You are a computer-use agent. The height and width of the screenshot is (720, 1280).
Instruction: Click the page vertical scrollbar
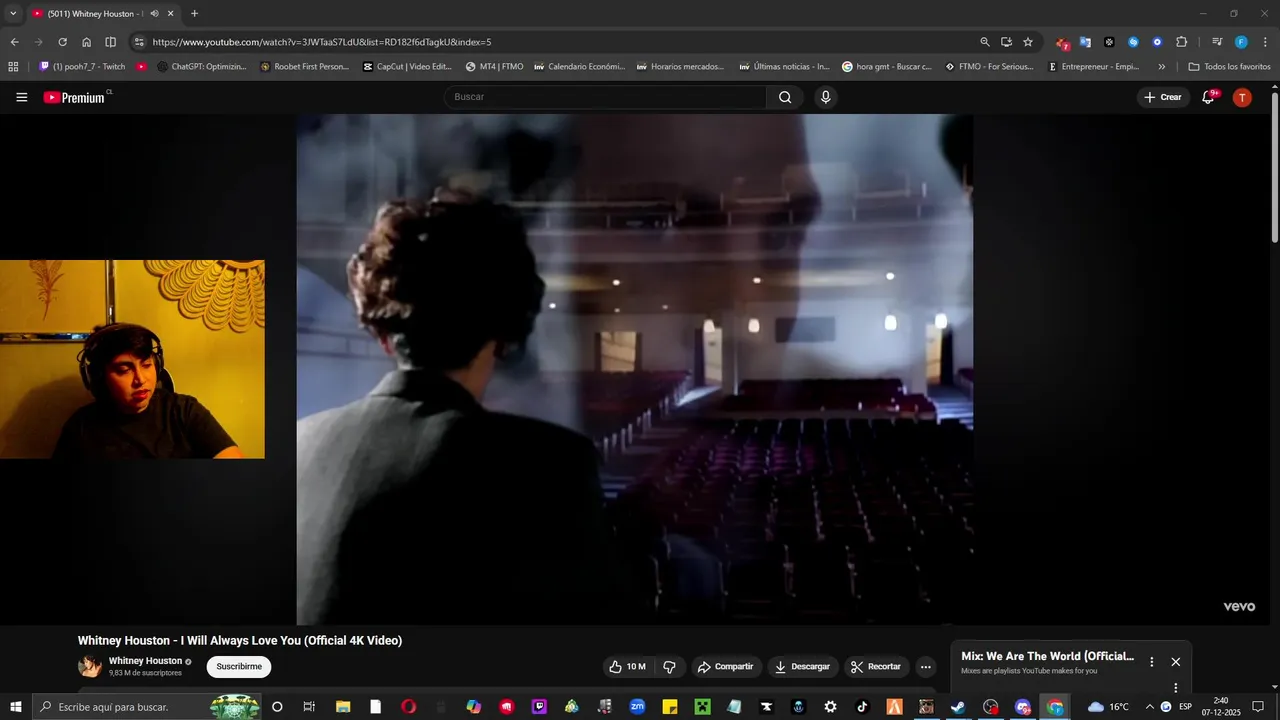point(1275,167)
